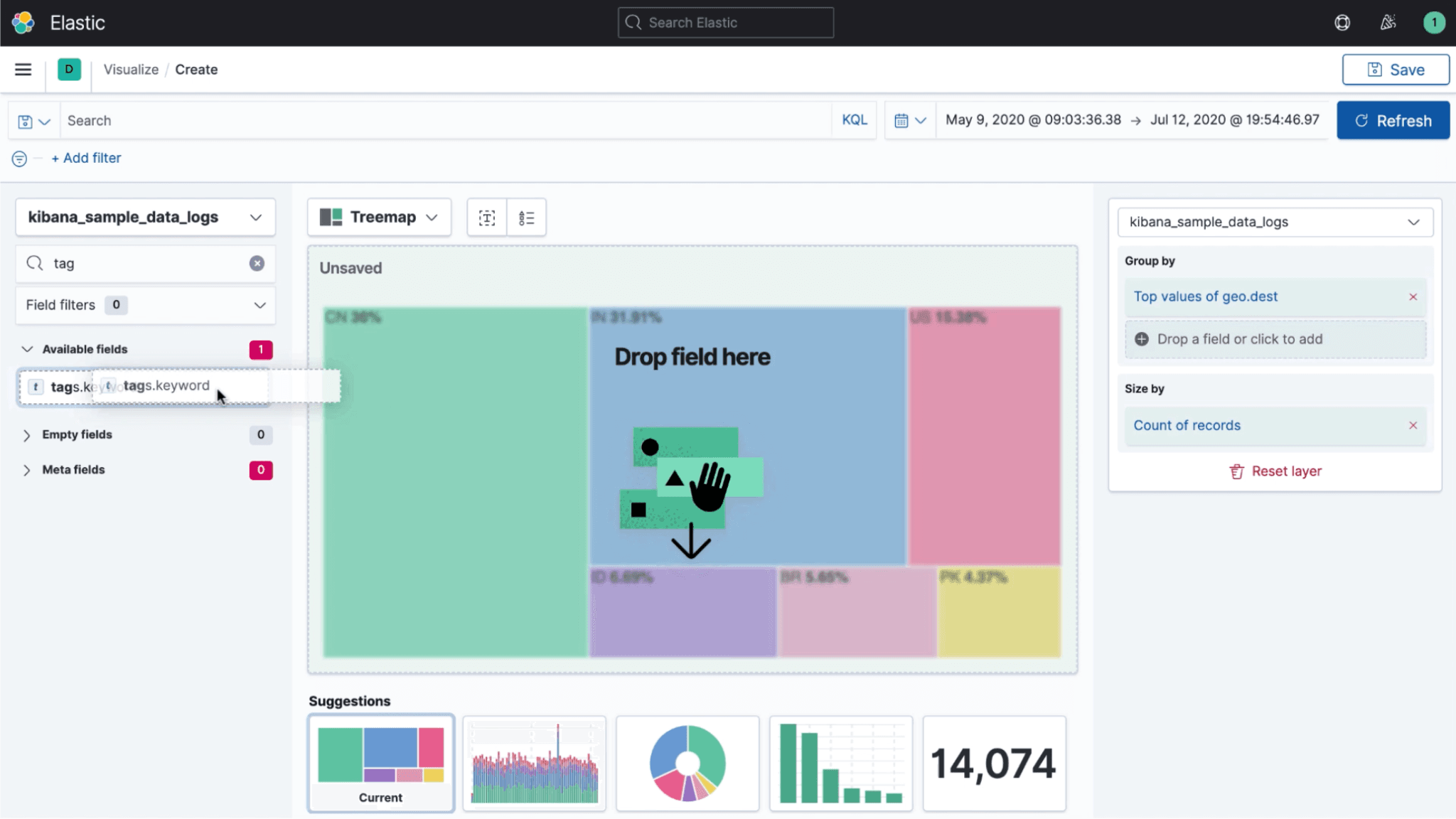Open the main navigation hamburger menu

click(23, 69)
